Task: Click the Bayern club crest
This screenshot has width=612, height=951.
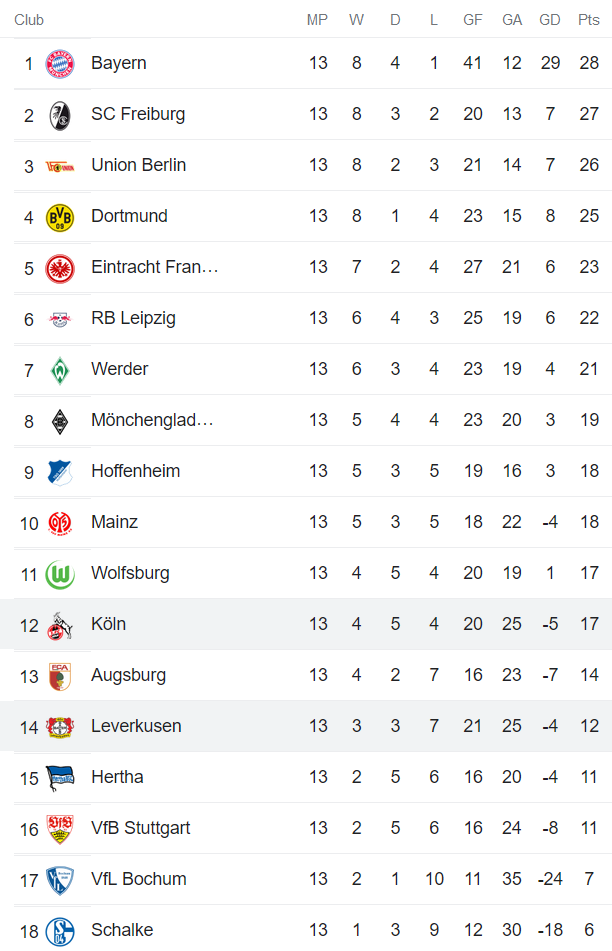Action: [x=60, y=62]
